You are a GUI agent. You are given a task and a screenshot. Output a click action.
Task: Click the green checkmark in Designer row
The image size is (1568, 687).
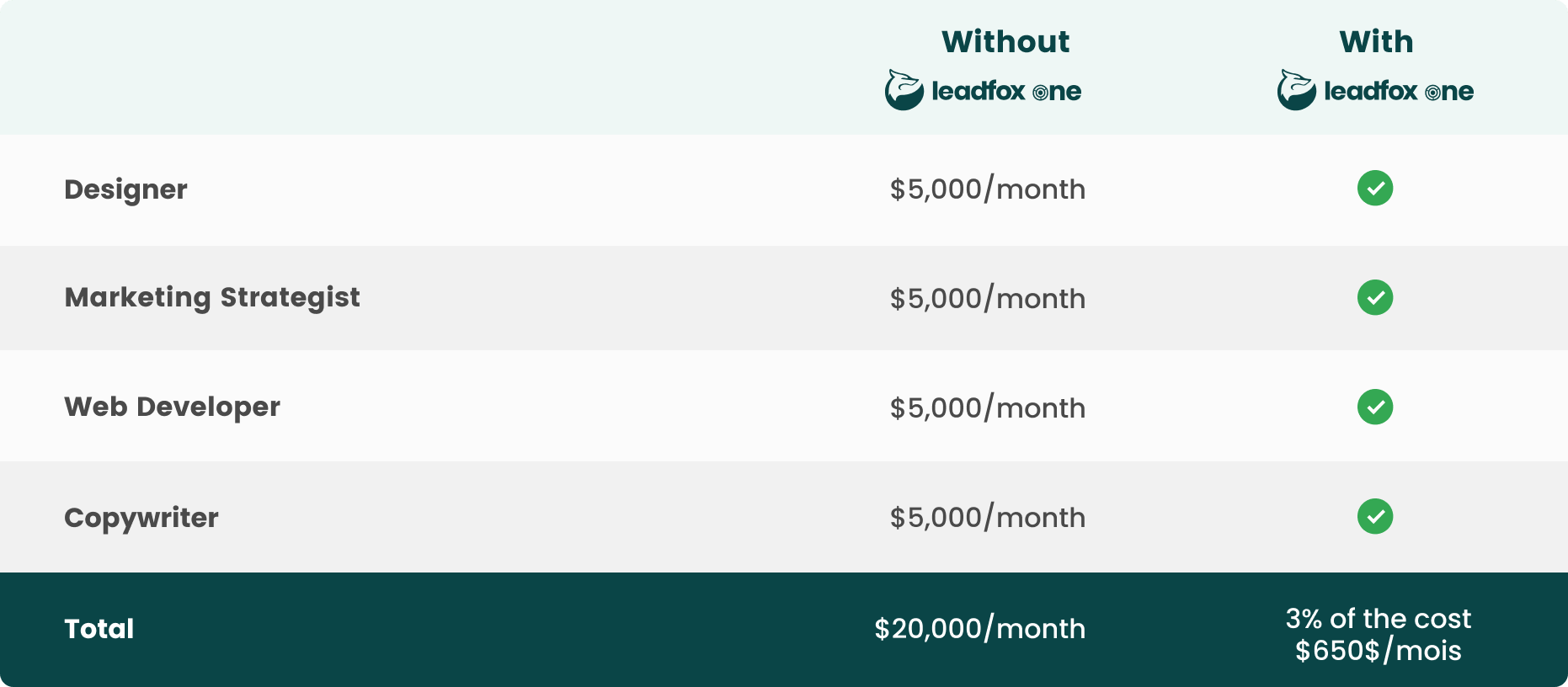[x=1375, y=188]
